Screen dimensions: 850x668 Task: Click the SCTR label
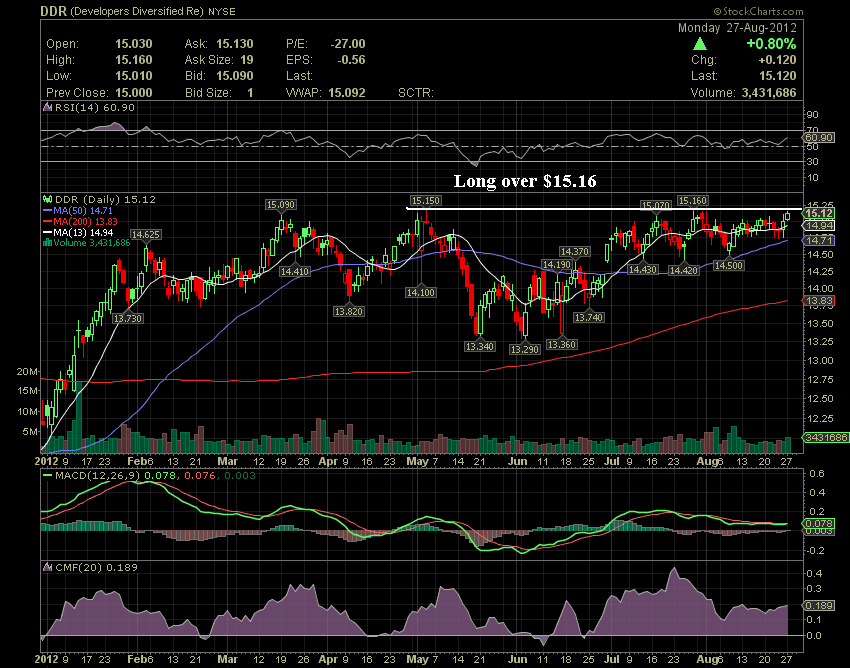[416, 93]
